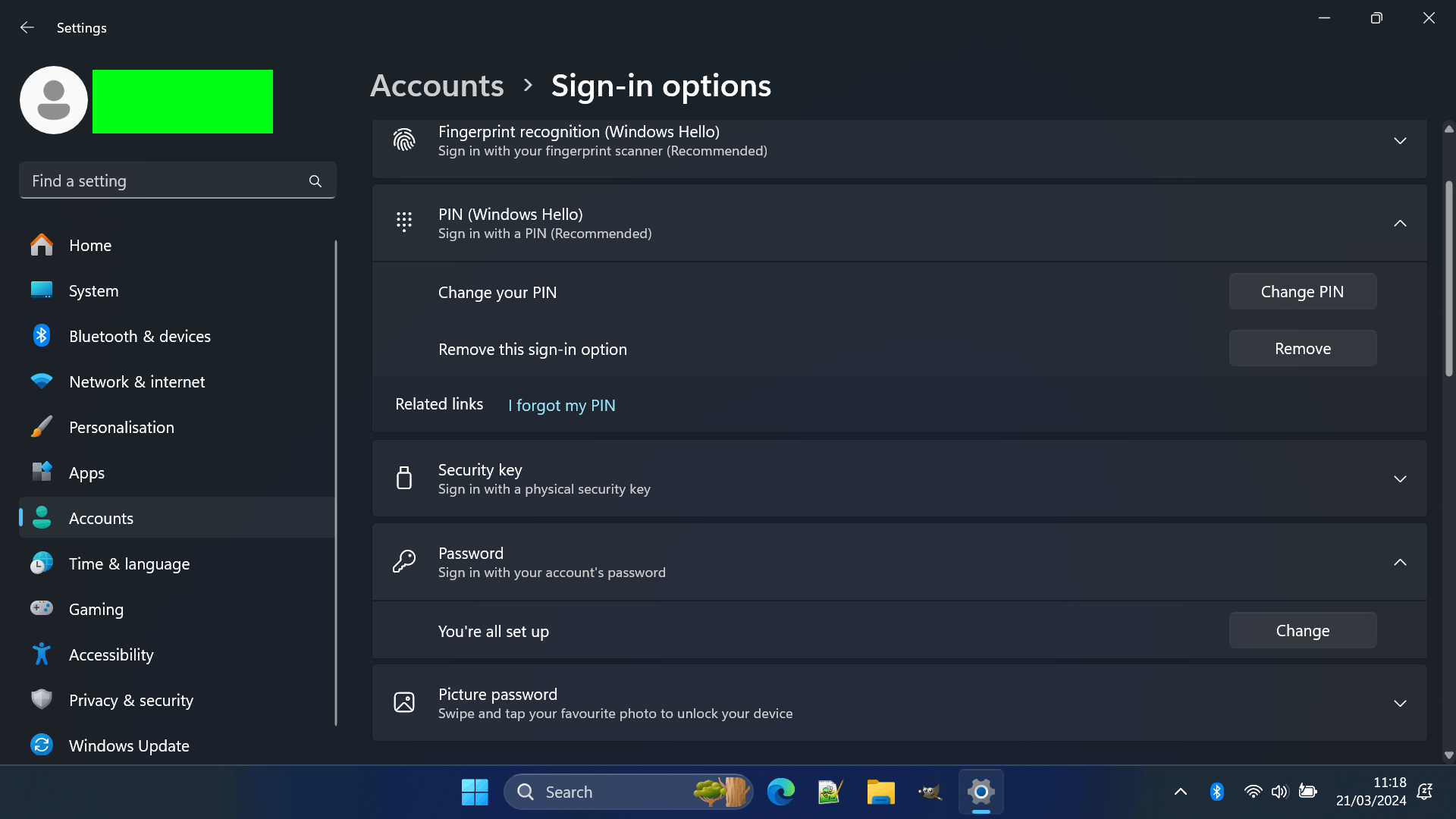Open Microsoft Edge from the taskbar
1456x819 pixels.
pyautogui.click(x=780, y=792)
